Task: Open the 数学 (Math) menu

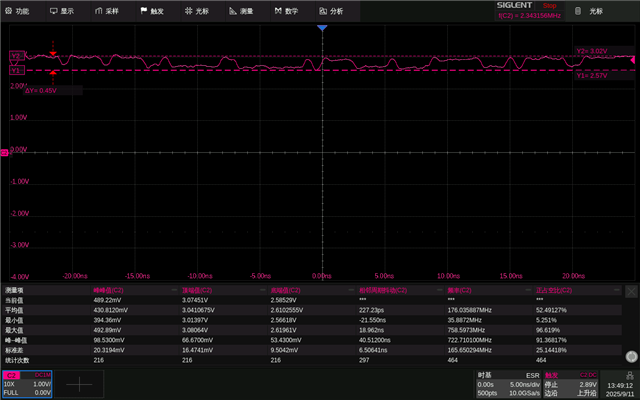Action: click(x=286, y=11)
